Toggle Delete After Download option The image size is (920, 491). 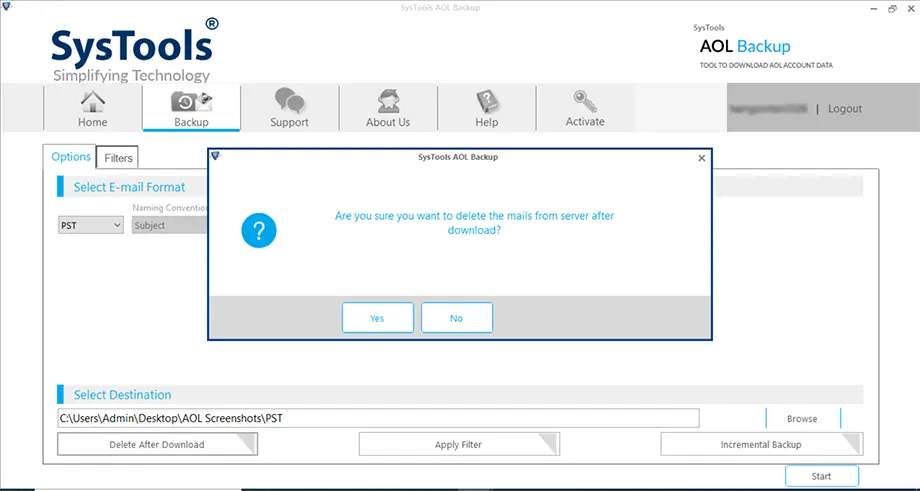coord(157,445)
